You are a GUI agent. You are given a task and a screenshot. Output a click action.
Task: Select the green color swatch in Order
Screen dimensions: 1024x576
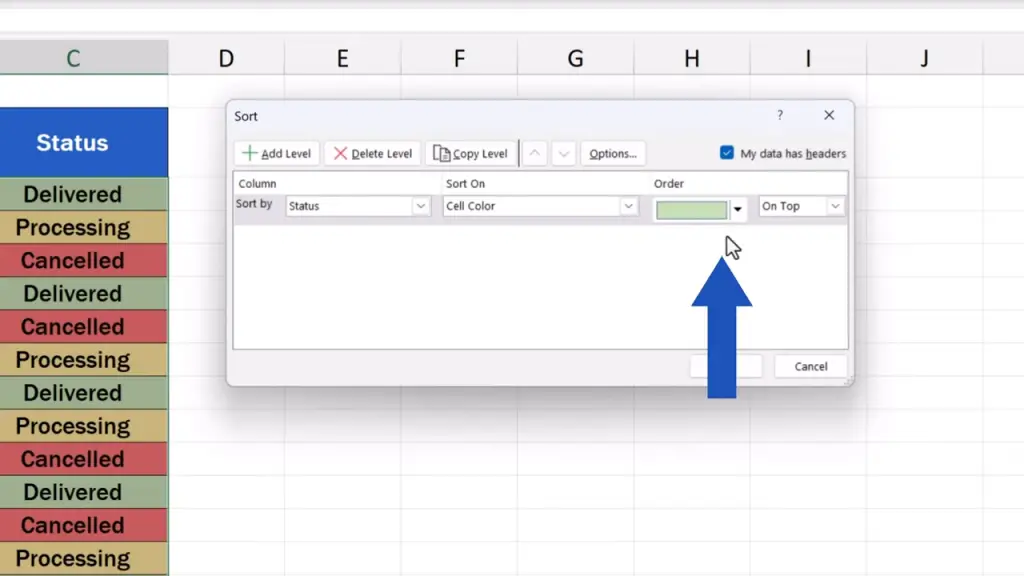691,209
